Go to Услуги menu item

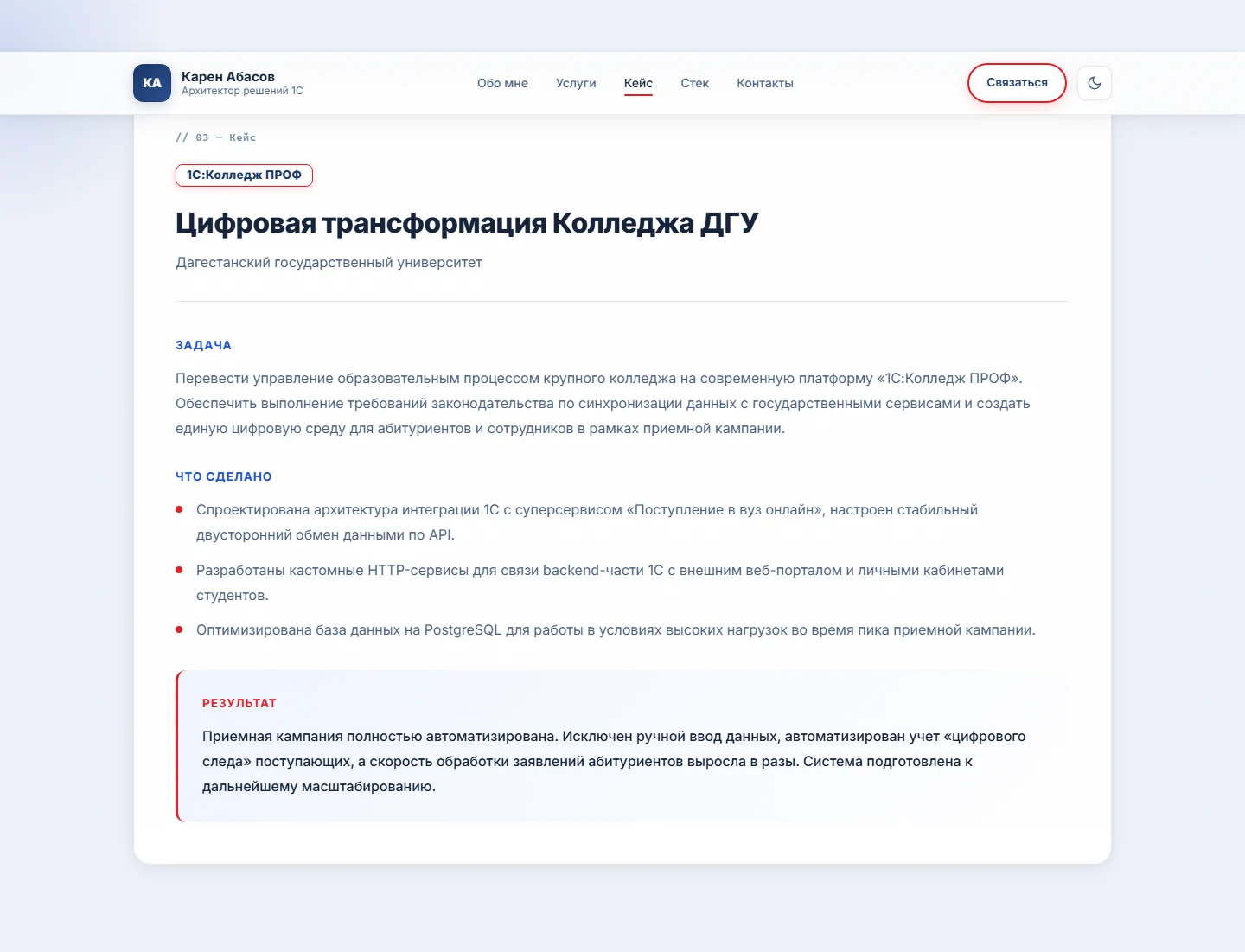coord(576,83)
